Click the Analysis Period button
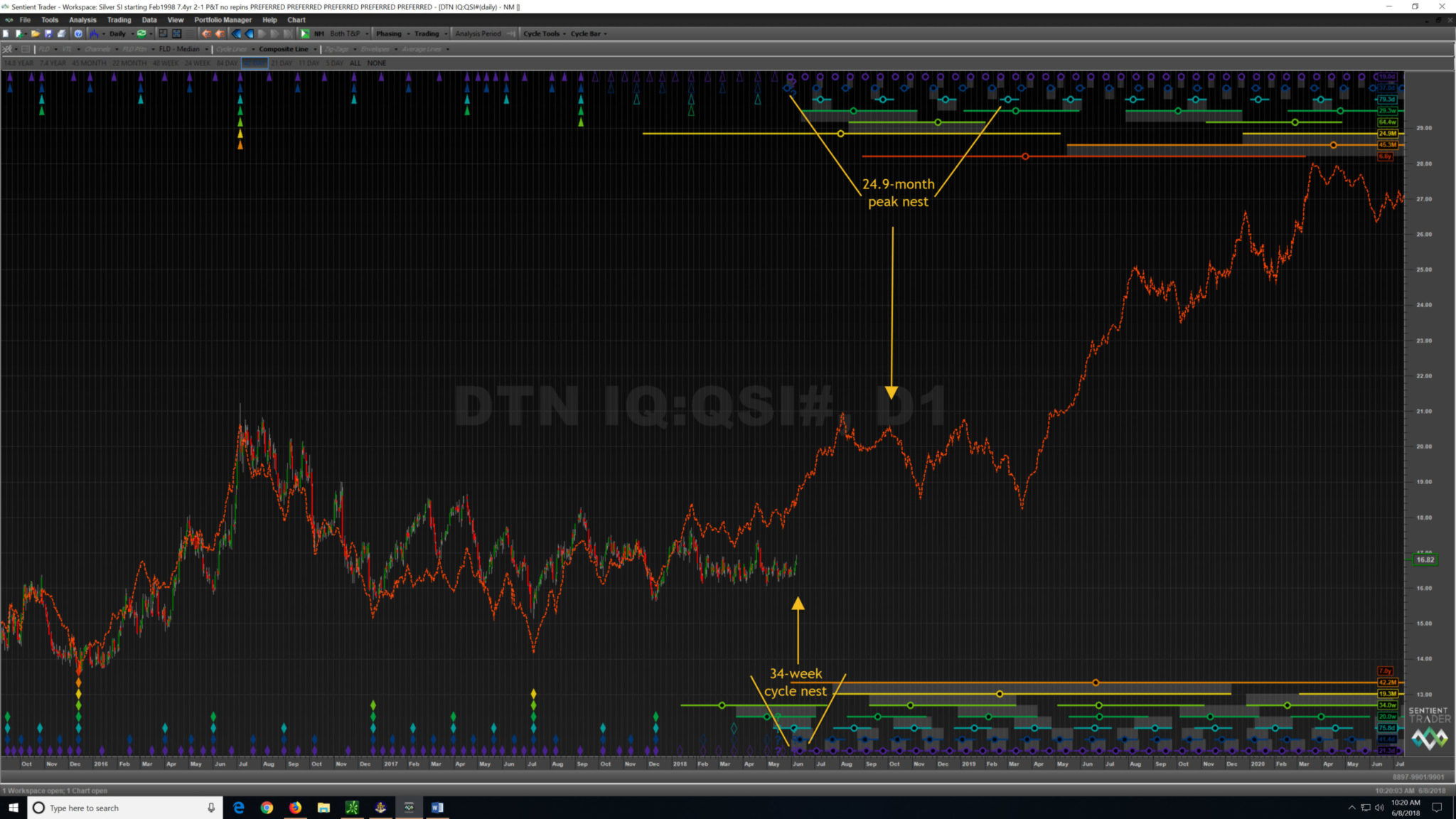 [x=478, y=33]
